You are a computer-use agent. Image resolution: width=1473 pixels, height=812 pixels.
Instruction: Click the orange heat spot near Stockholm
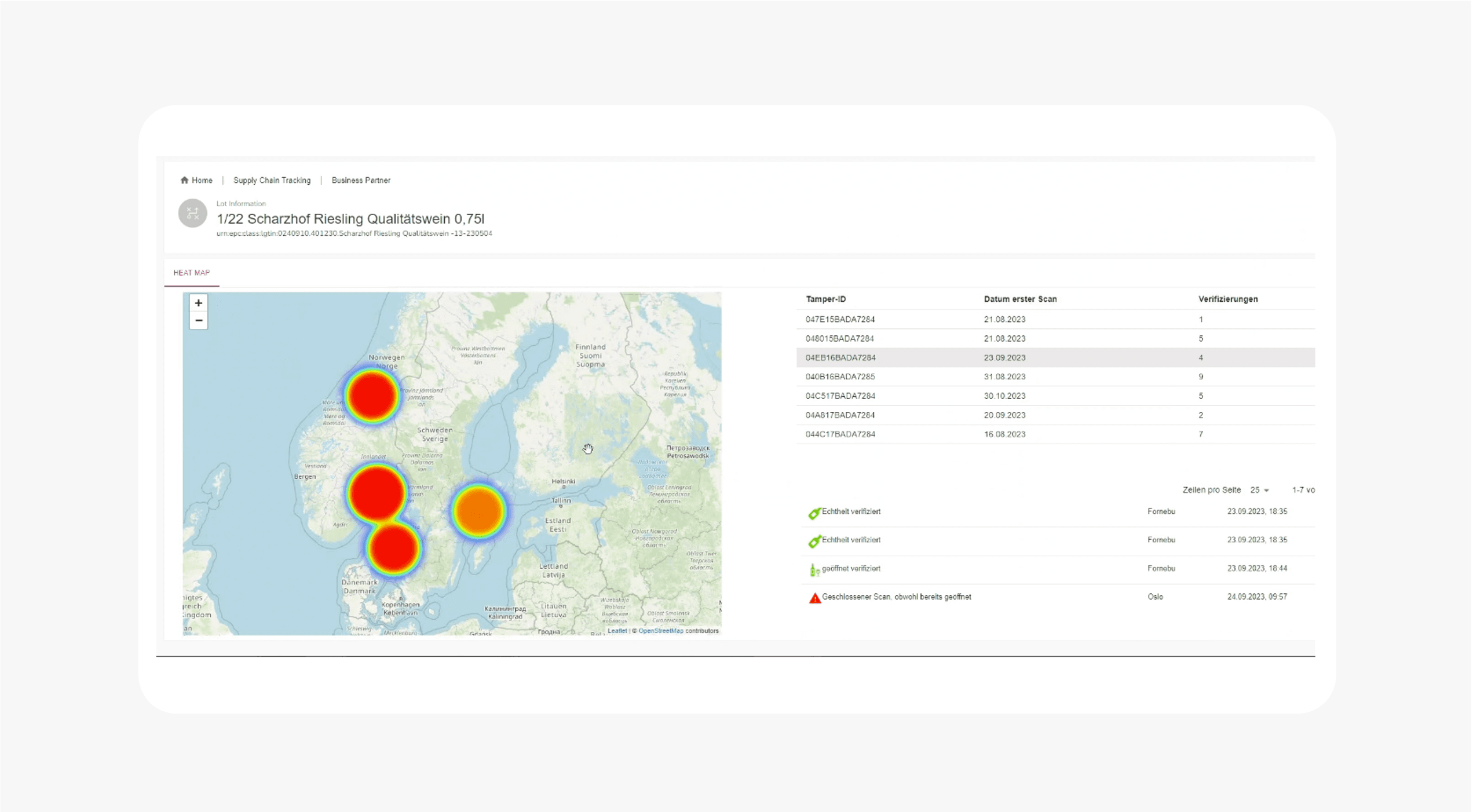(x=478, y=511)
